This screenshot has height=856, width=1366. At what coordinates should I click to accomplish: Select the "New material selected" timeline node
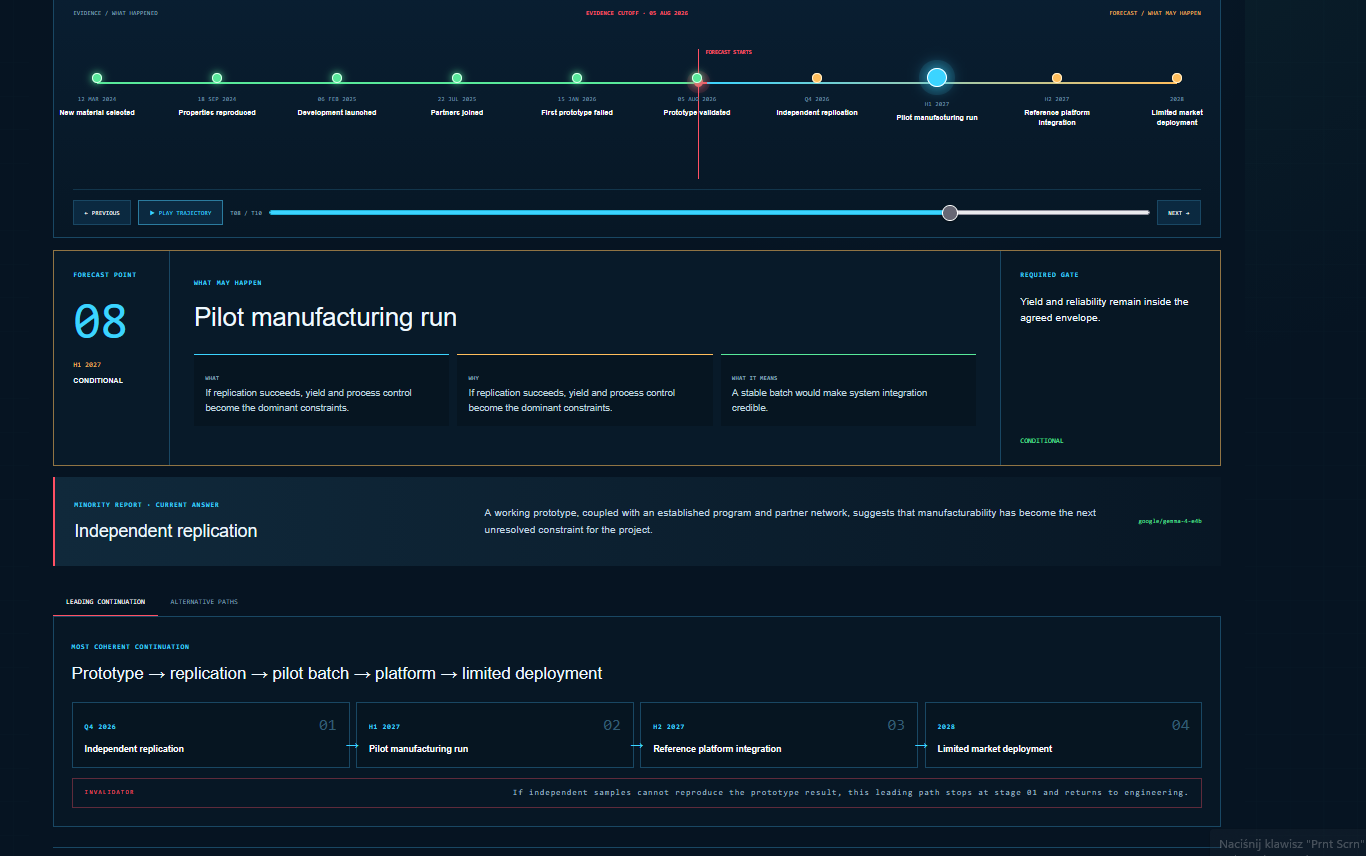(97, 78)
